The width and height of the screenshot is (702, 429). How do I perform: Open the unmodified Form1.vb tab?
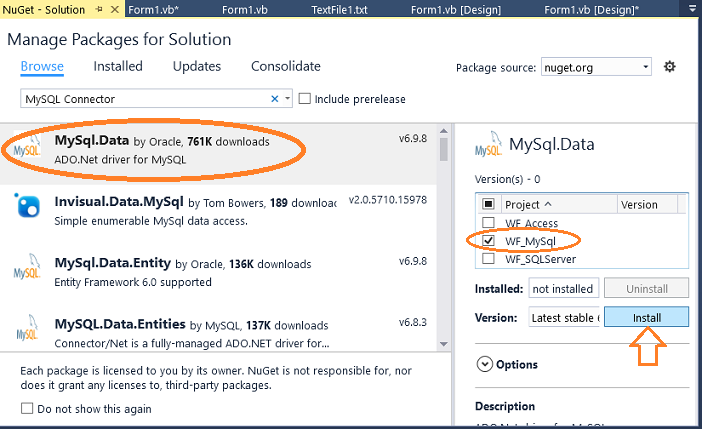(x=244, y=9)
